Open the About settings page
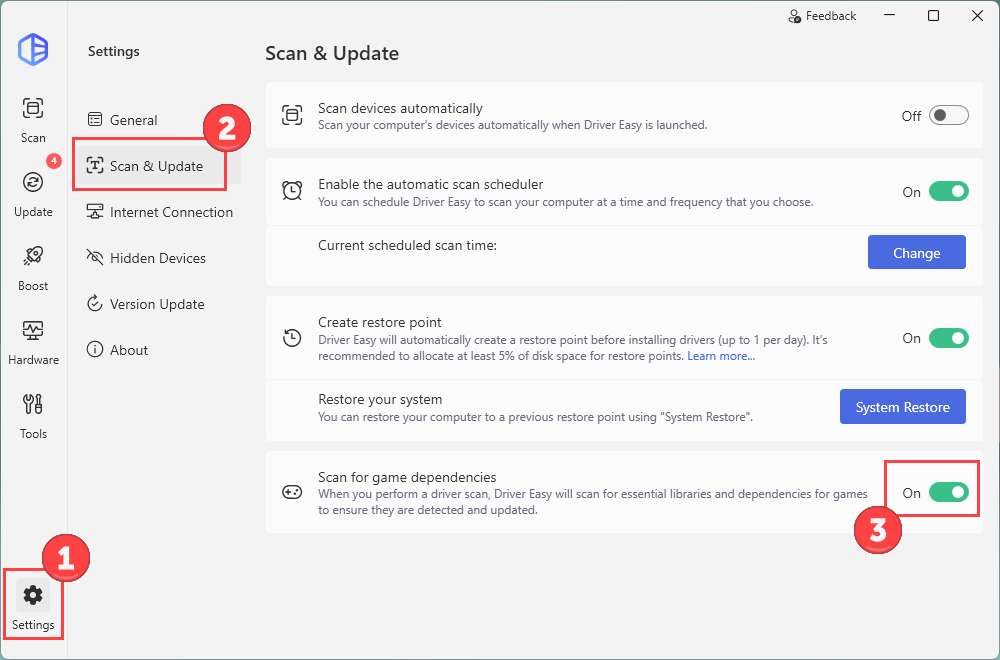 click(x=128, y=350)
